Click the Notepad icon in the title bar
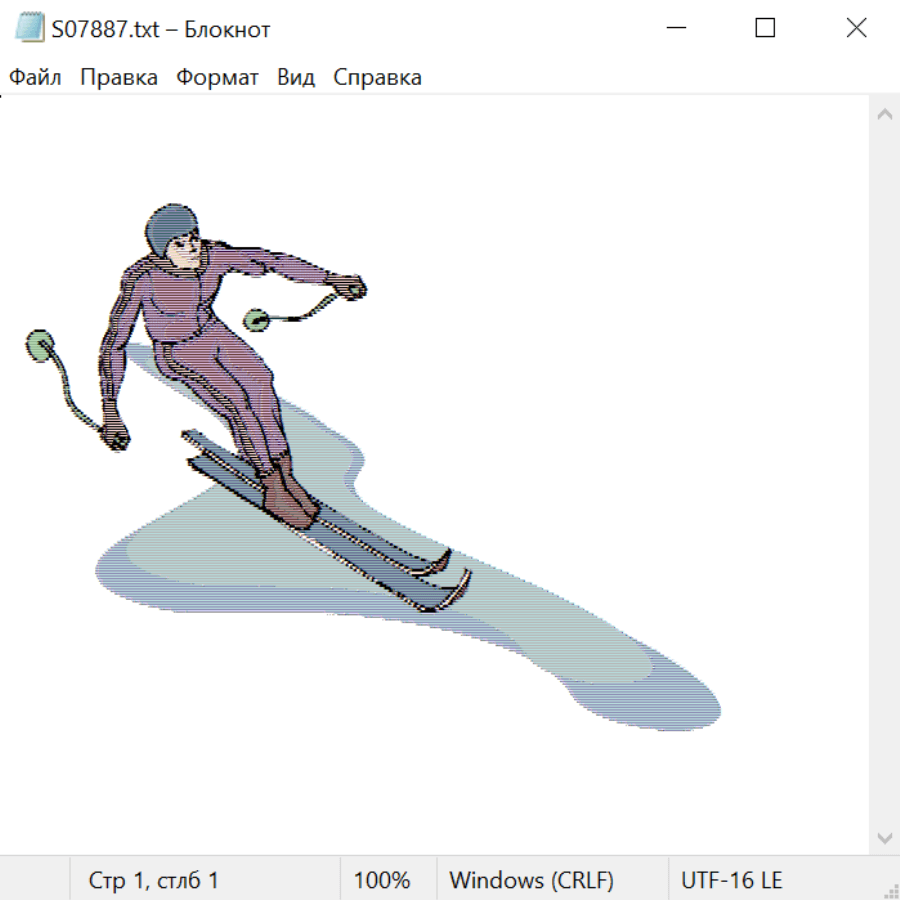Image resolution: width=900 pixels, height=900 pixels. click(29, 28)
